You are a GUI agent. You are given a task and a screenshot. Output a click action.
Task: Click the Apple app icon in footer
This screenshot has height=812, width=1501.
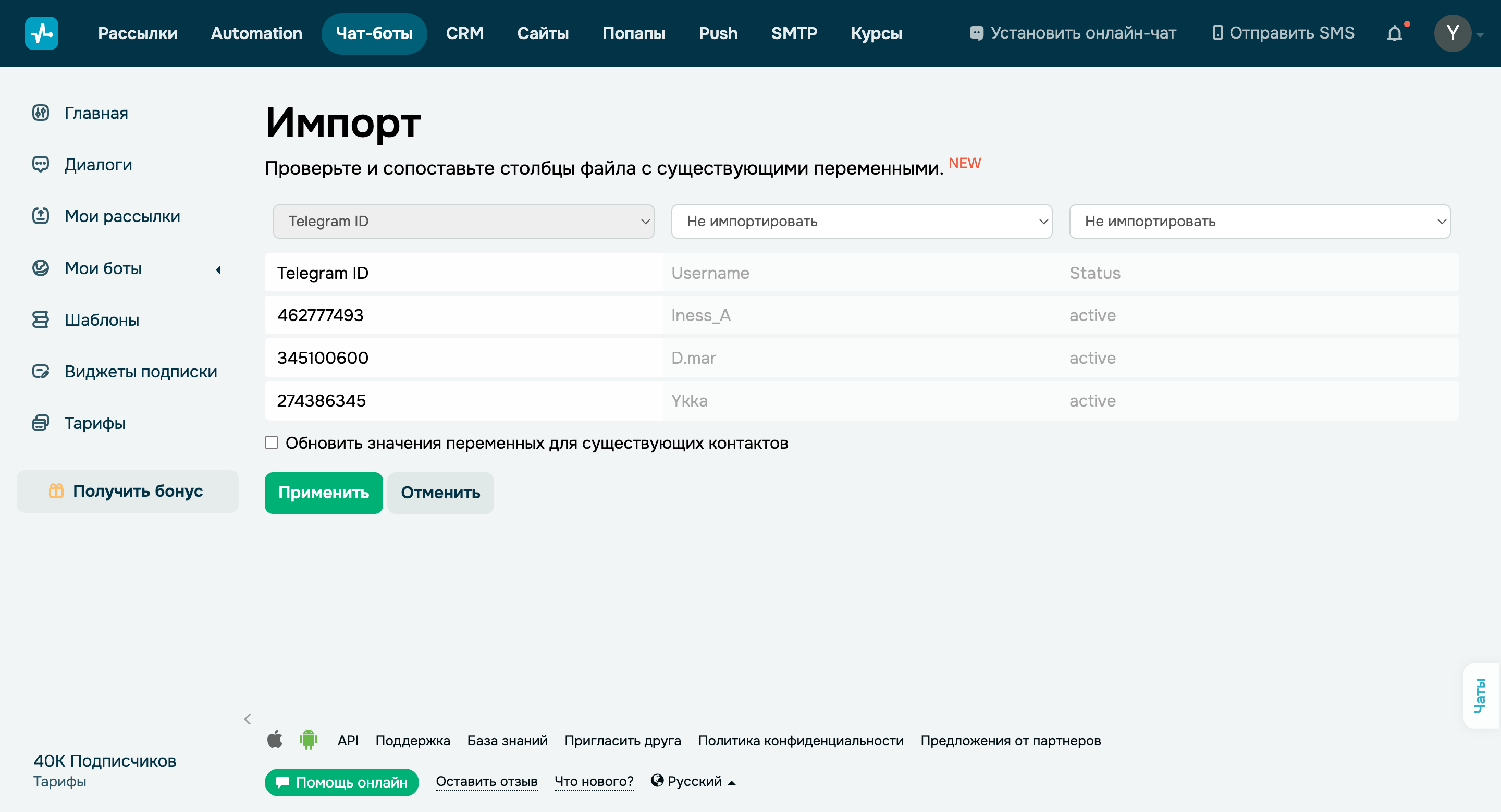point(275,740)
